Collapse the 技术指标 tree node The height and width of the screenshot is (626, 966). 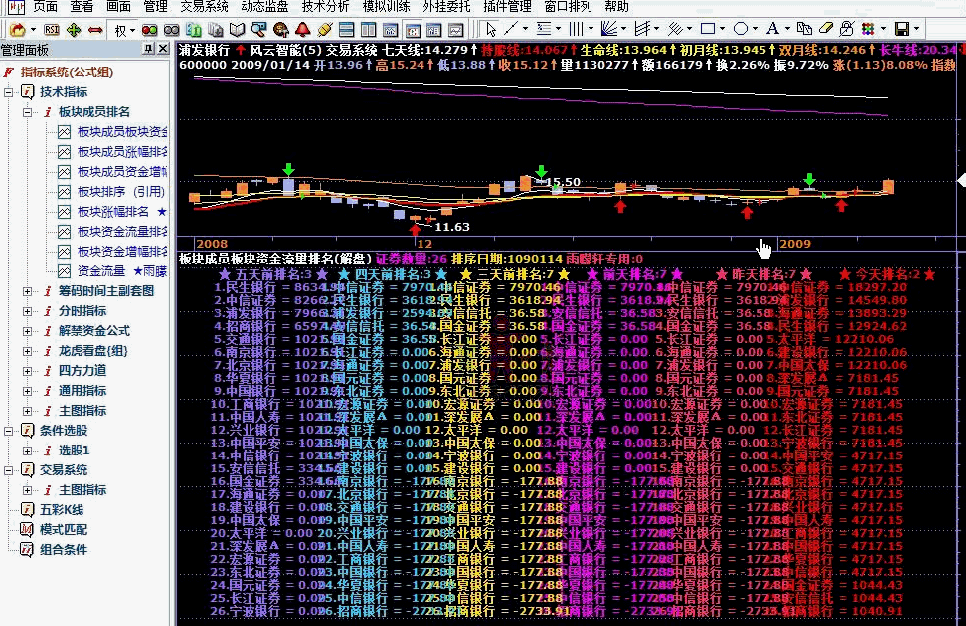[9, 92]
